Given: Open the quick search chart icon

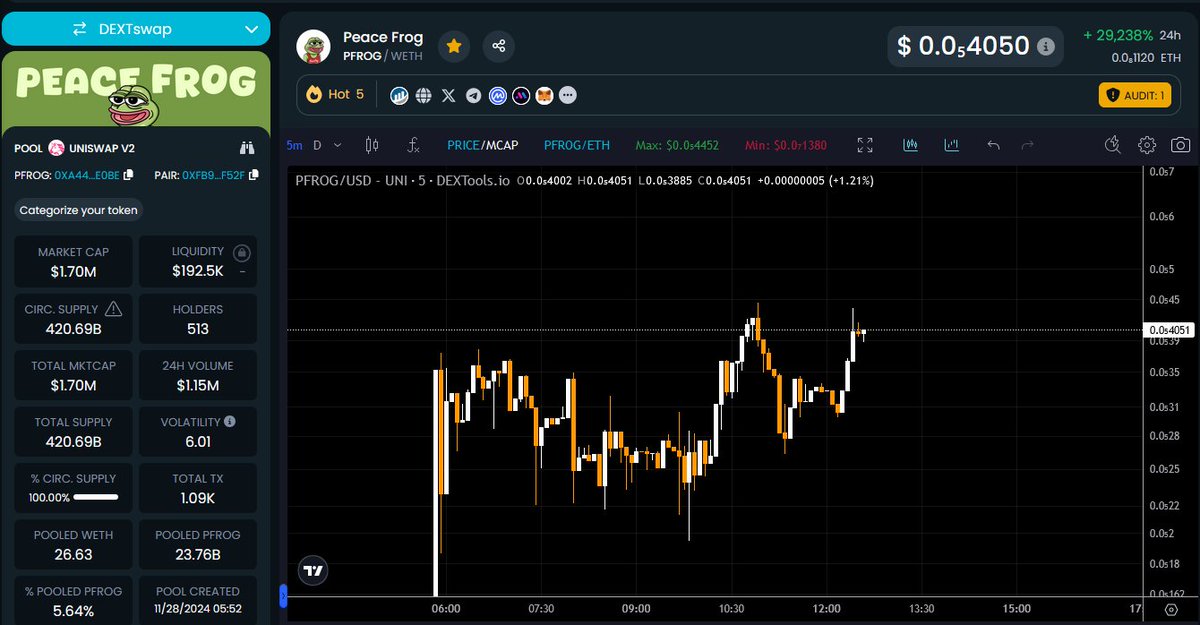Looking at the screenshot, I should (x=1114, y=145).
